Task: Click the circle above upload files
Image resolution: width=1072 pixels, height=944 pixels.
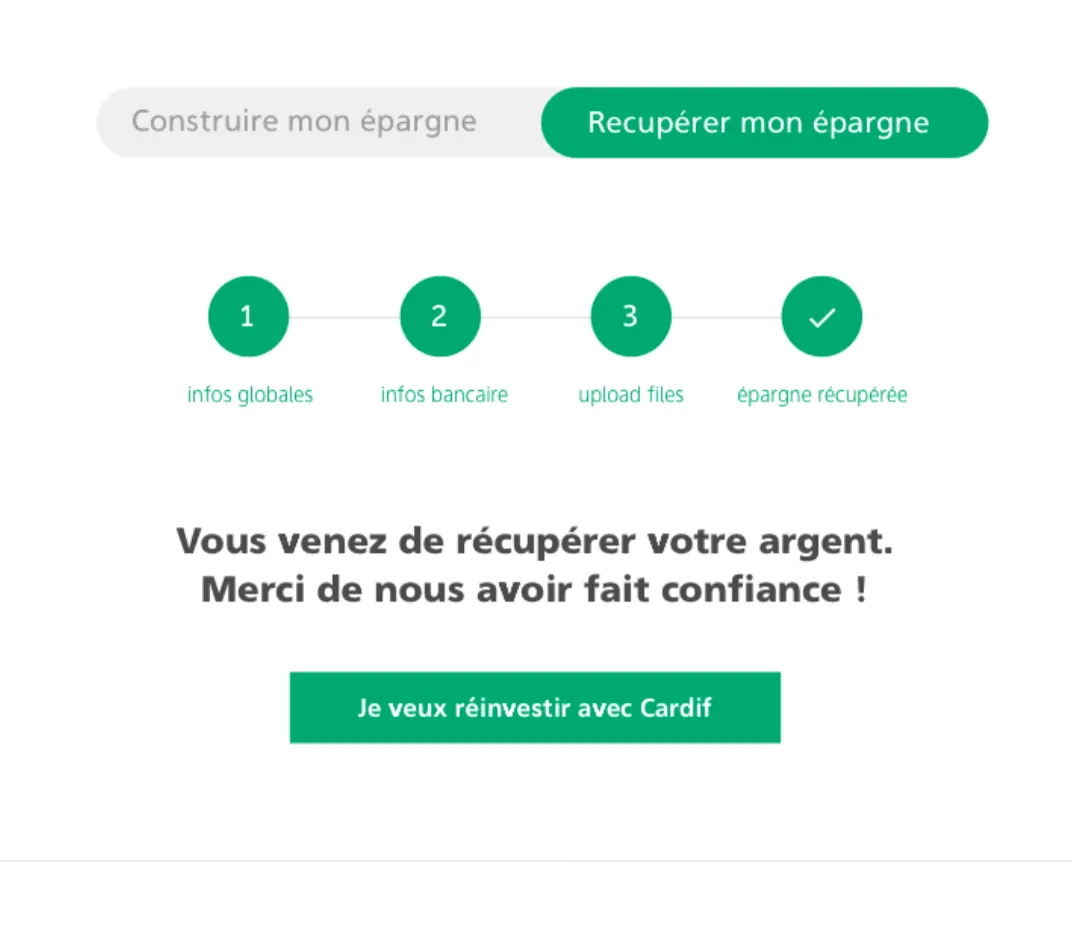Action: tap(630, 315)
